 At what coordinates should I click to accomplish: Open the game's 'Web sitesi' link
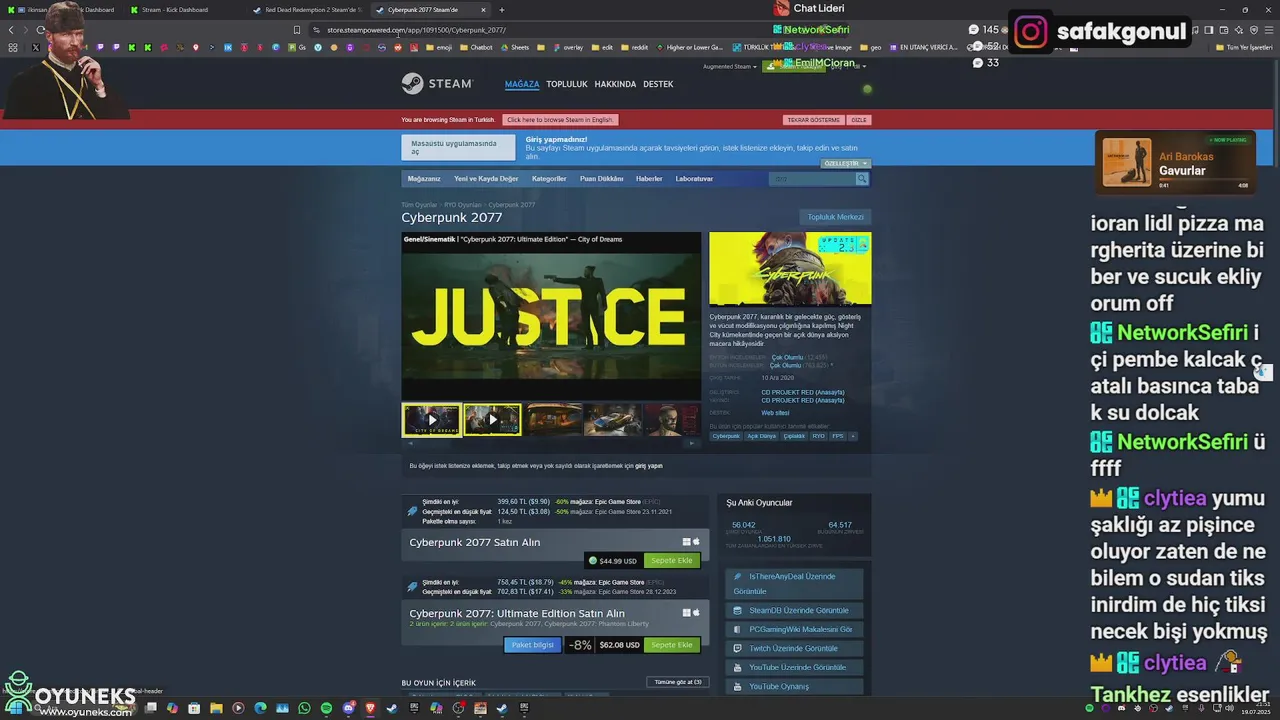(775, 413)
